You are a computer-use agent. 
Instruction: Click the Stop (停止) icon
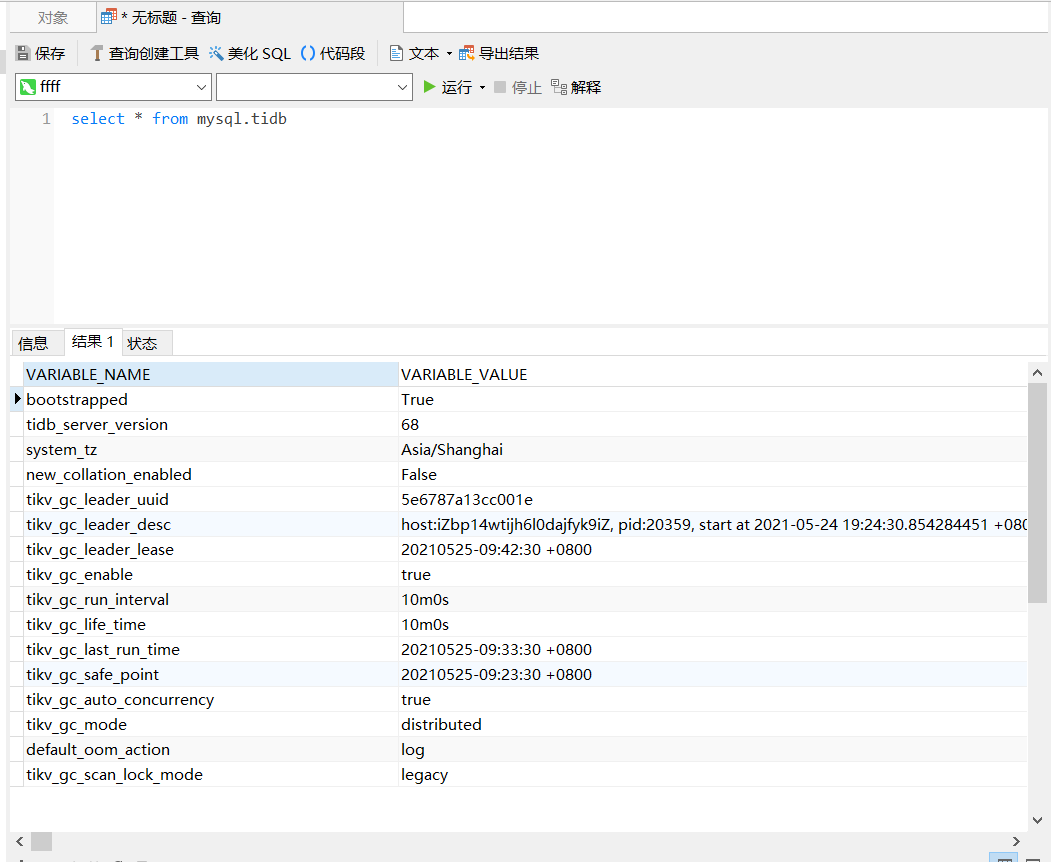pyautogui.click(x=500, y=87)
